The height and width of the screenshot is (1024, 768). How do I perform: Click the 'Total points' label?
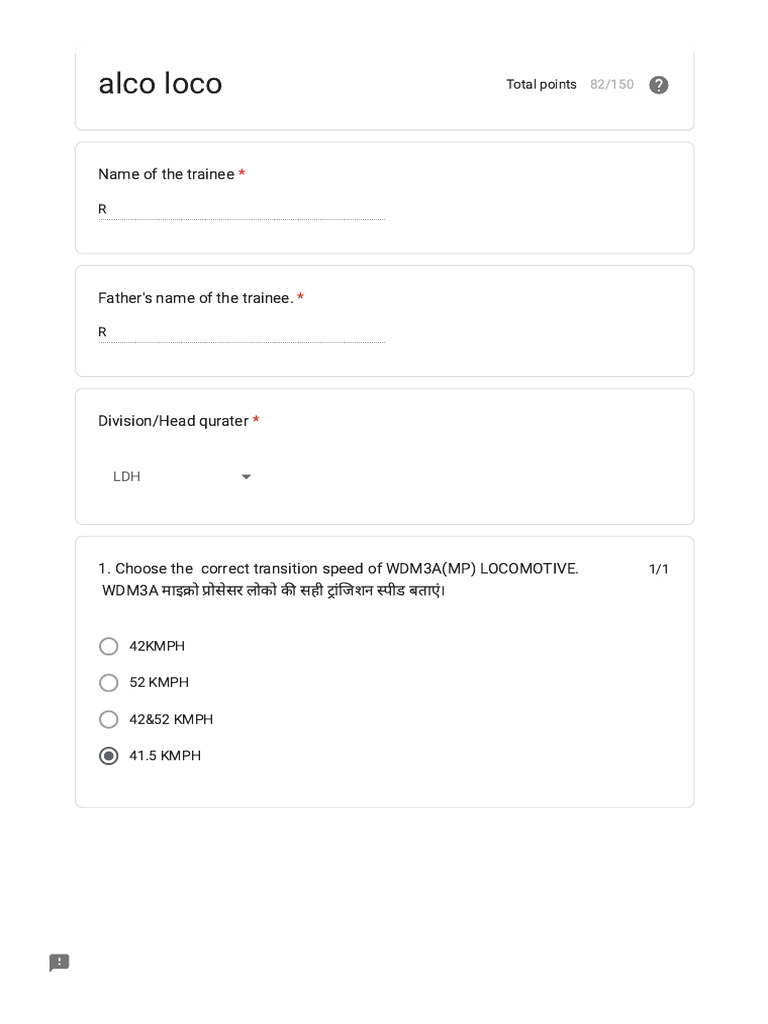(x=541, y=85)
